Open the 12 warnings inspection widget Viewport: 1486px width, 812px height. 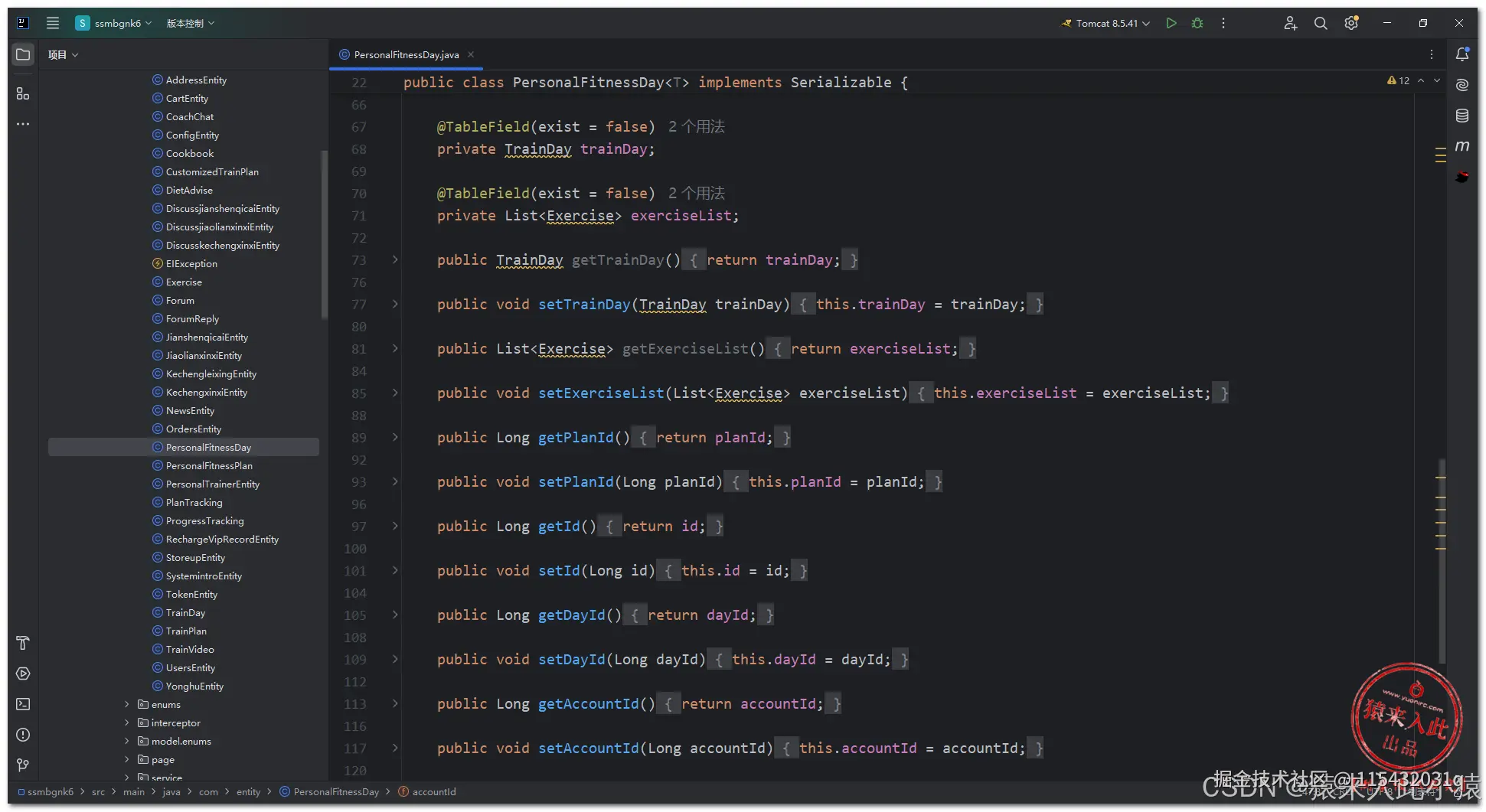(1398, 80)
